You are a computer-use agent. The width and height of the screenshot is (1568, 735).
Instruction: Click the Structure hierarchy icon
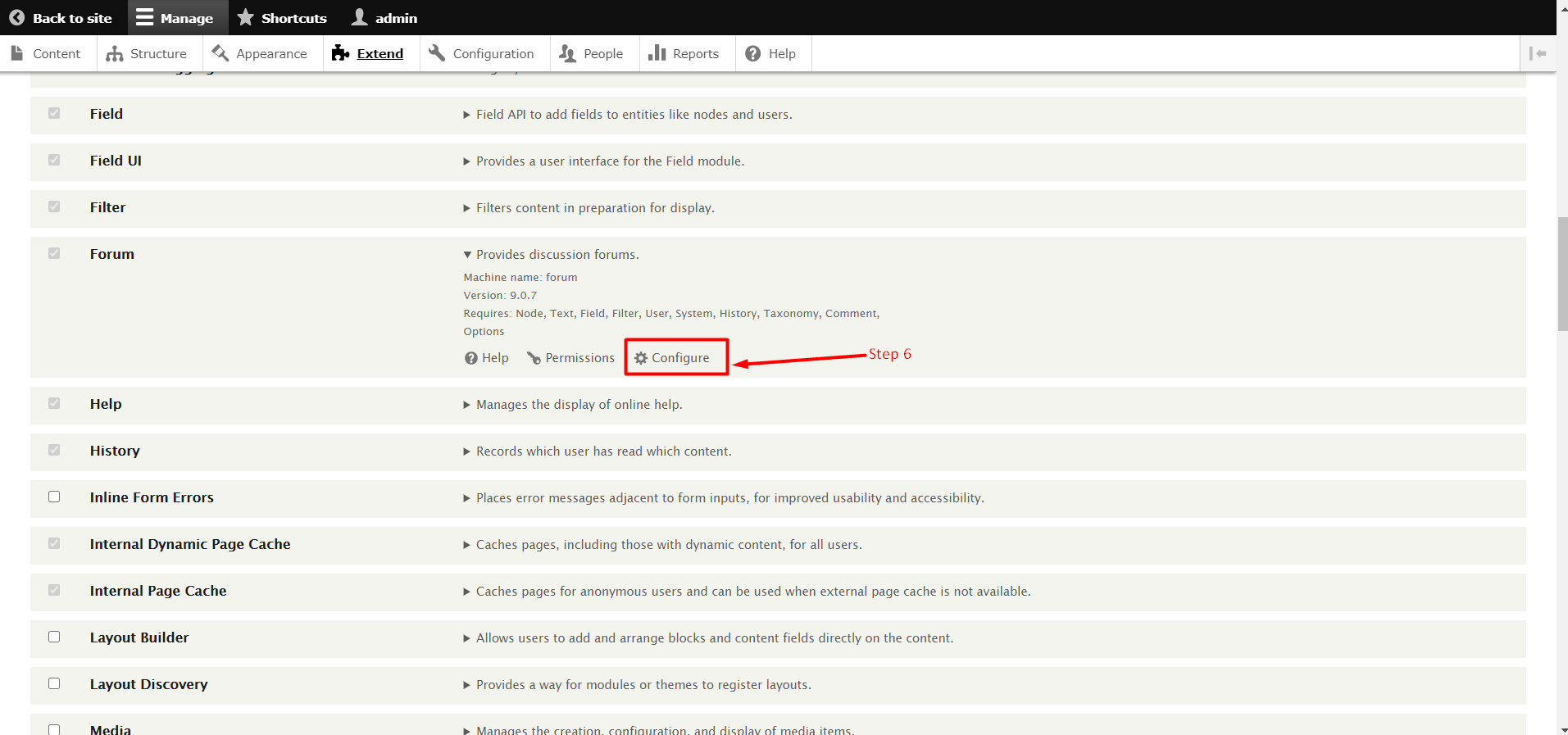(x=115, y=53)
